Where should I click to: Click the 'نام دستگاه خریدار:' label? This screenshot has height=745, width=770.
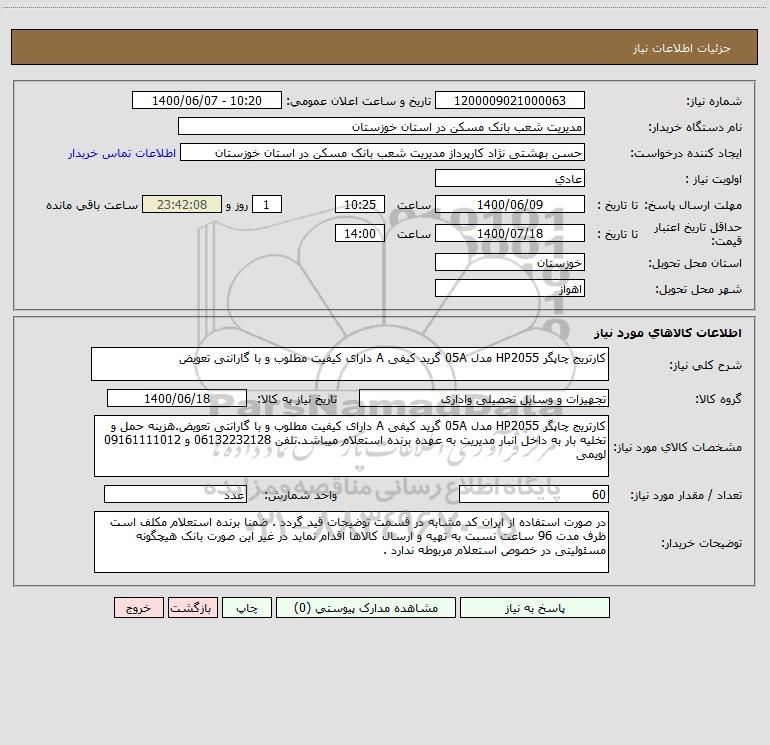(x=695, y=127)
